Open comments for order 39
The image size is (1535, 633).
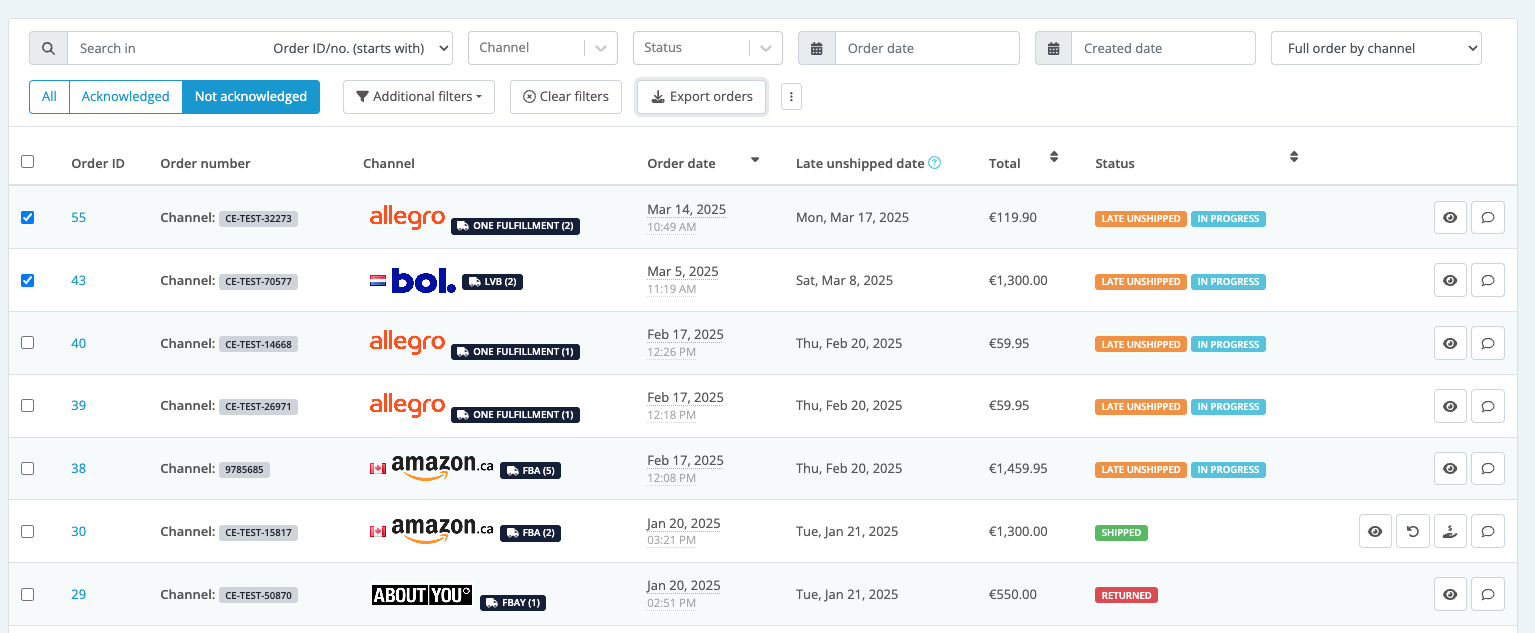pyautogui.click(x=1488, y=406)
